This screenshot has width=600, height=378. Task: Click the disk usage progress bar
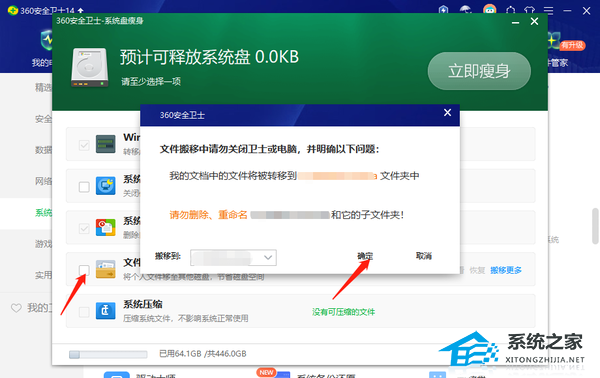pos(108,354)
